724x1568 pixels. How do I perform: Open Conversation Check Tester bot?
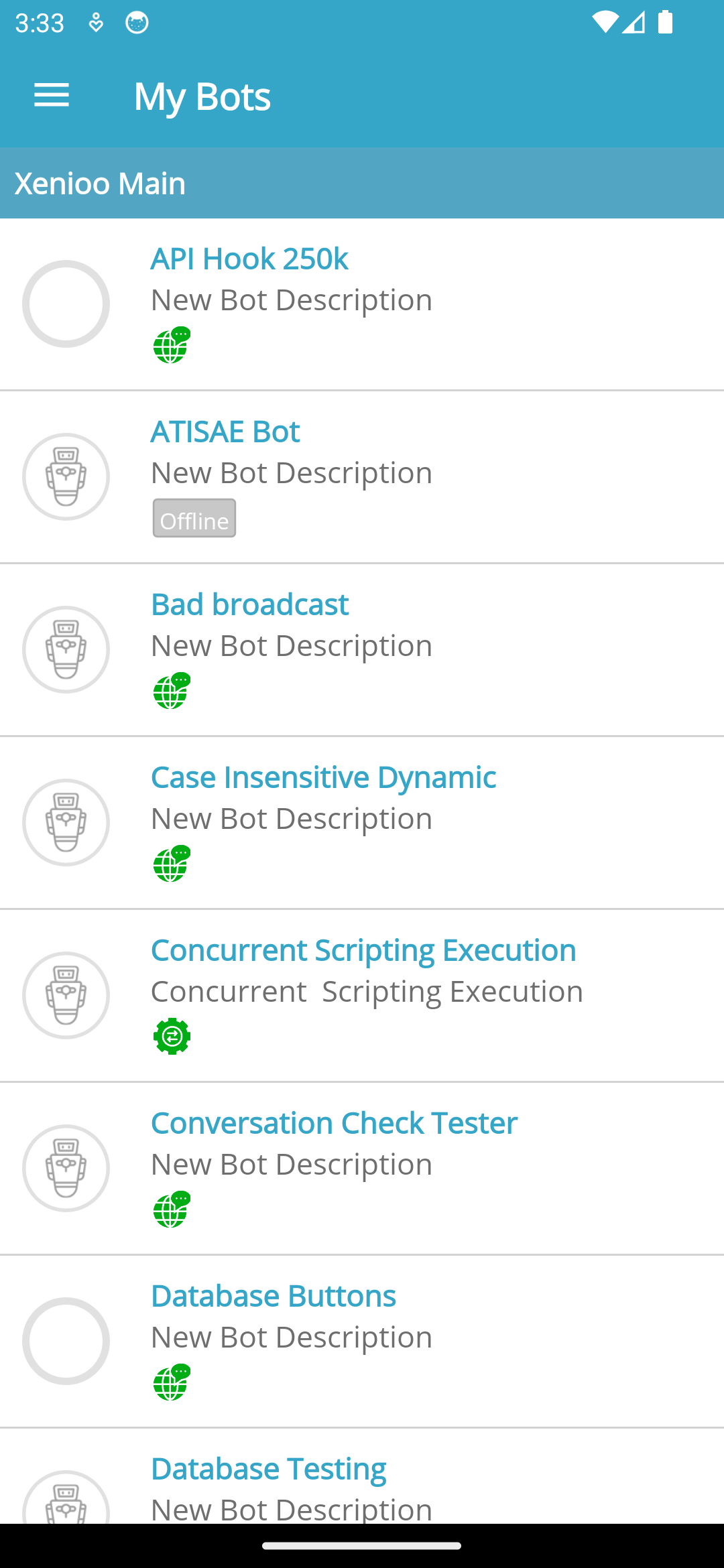334,1123
